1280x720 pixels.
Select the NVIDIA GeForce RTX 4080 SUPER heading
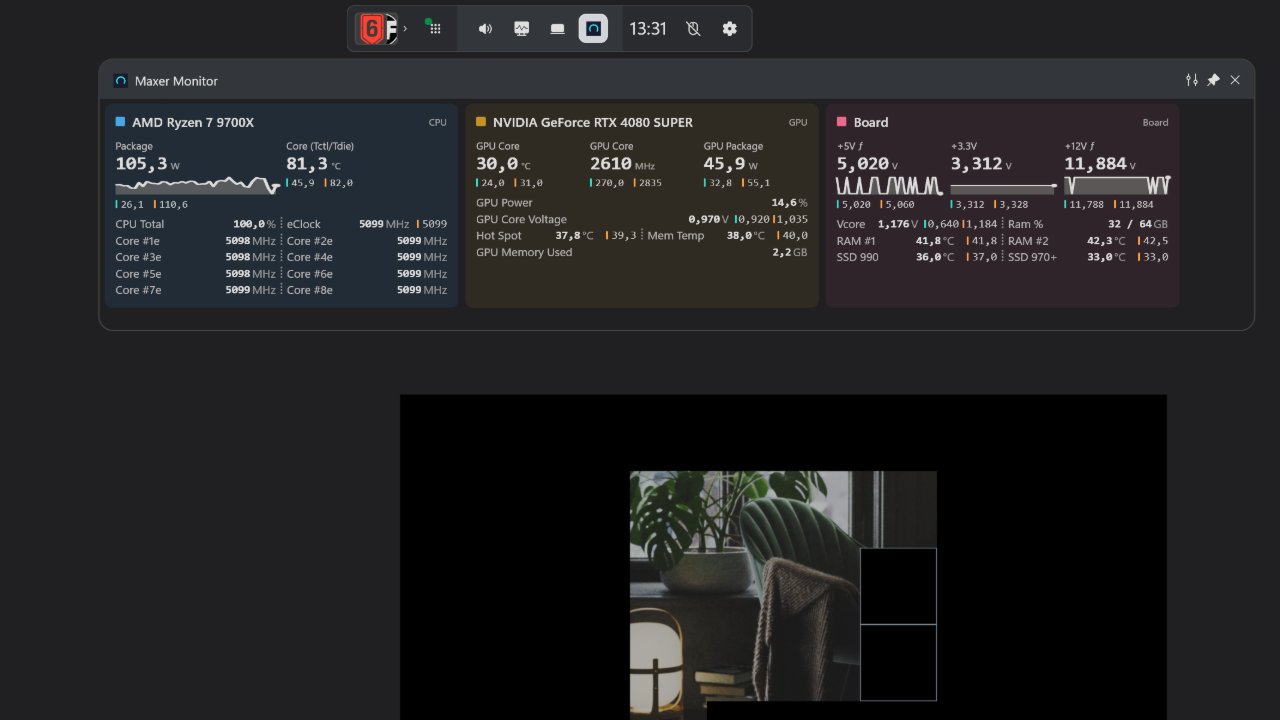[593, 122]
